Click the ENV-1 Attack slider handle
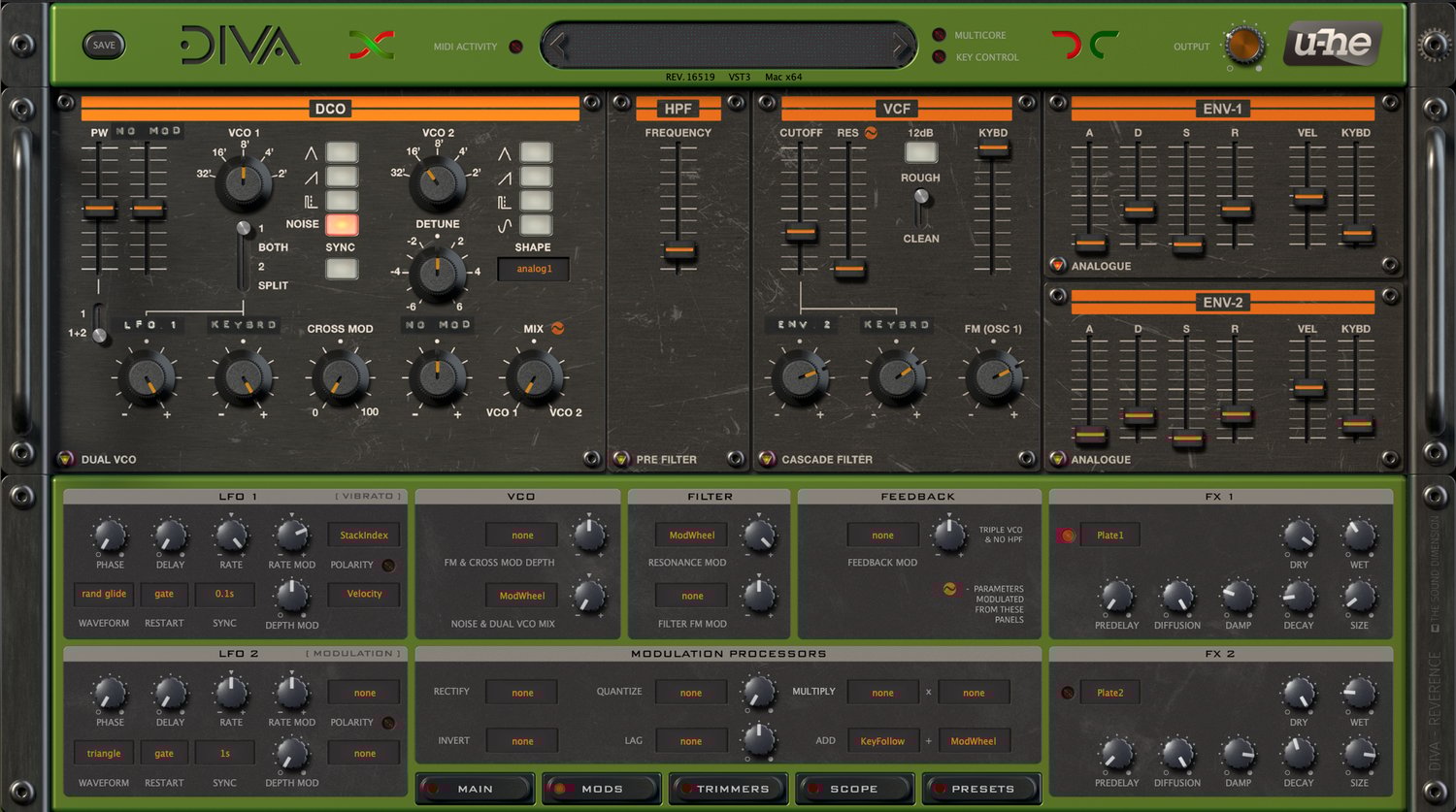 point(1090,243)
